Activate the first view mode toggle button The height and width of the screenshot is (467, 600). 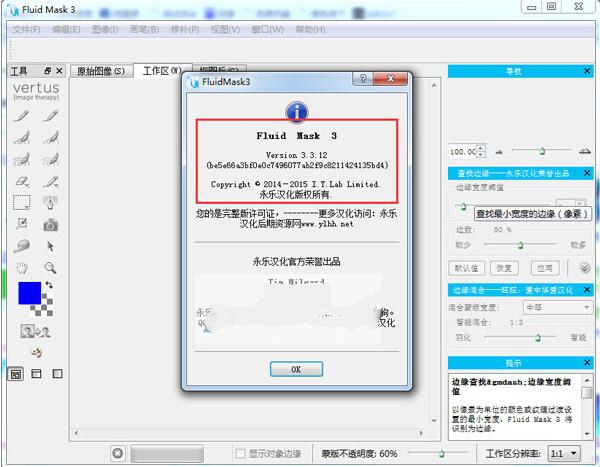[16, 374]
